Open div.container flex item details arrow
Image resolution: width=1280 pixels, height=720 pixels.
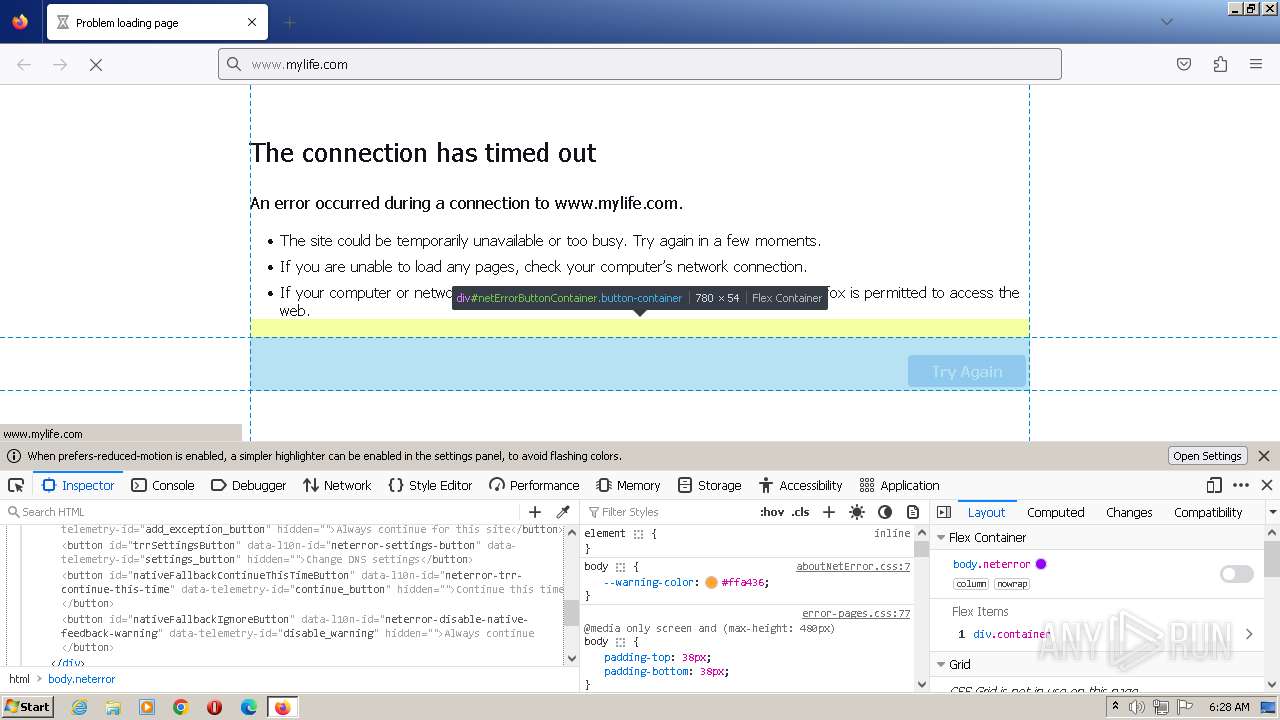[1249, 633]
